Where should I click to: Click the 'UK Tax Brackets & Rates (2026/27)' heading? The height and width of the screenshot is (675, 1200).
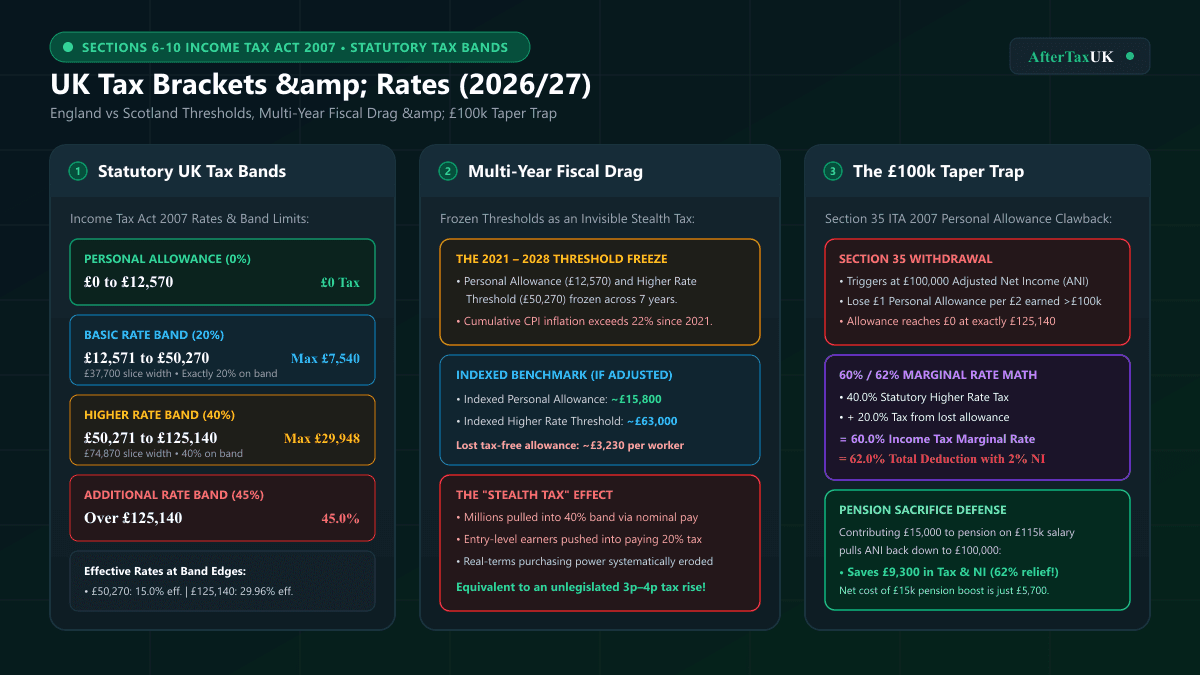(x=321, y=85)
